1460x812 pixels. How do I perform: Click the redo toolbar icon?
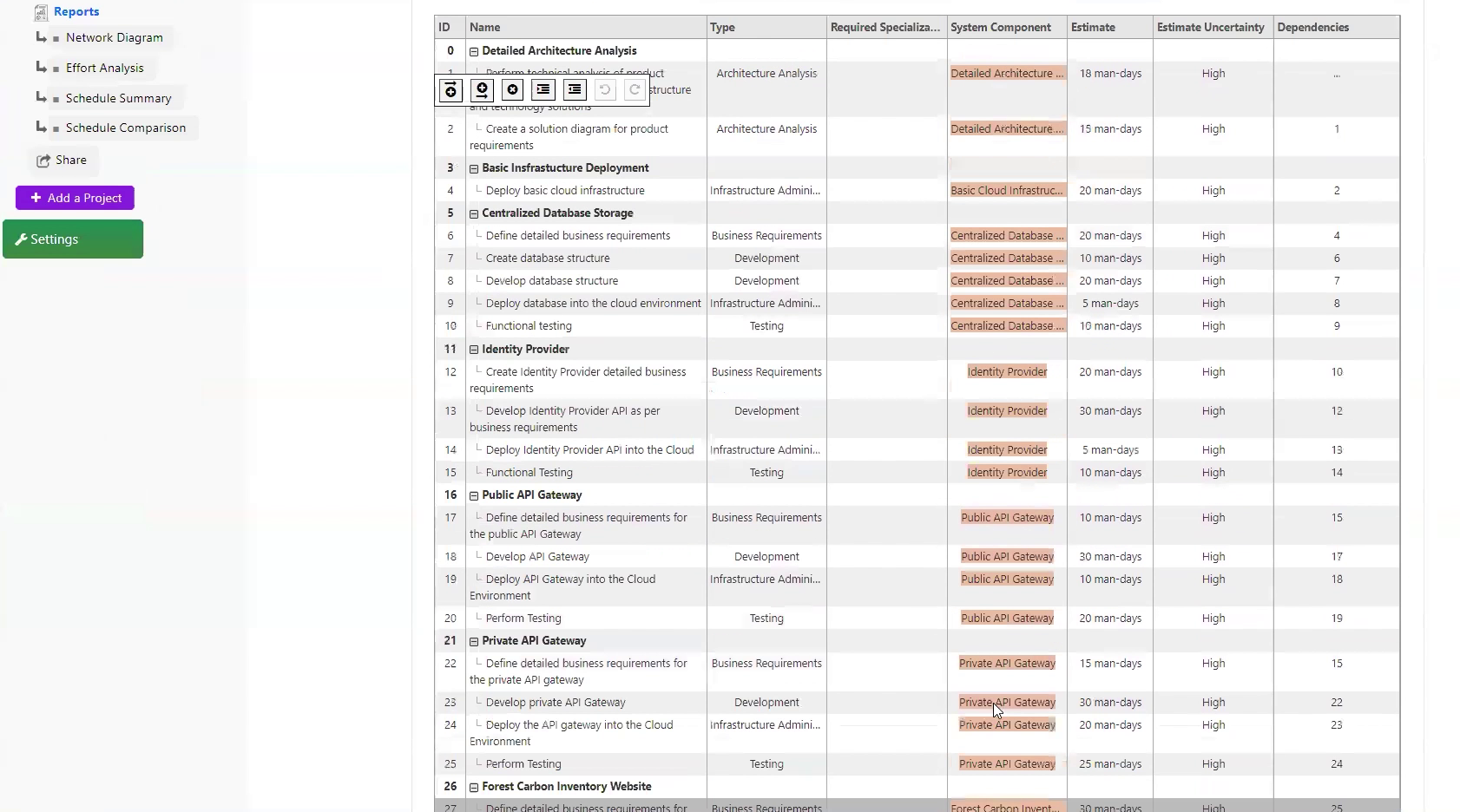tap(635, 90)
